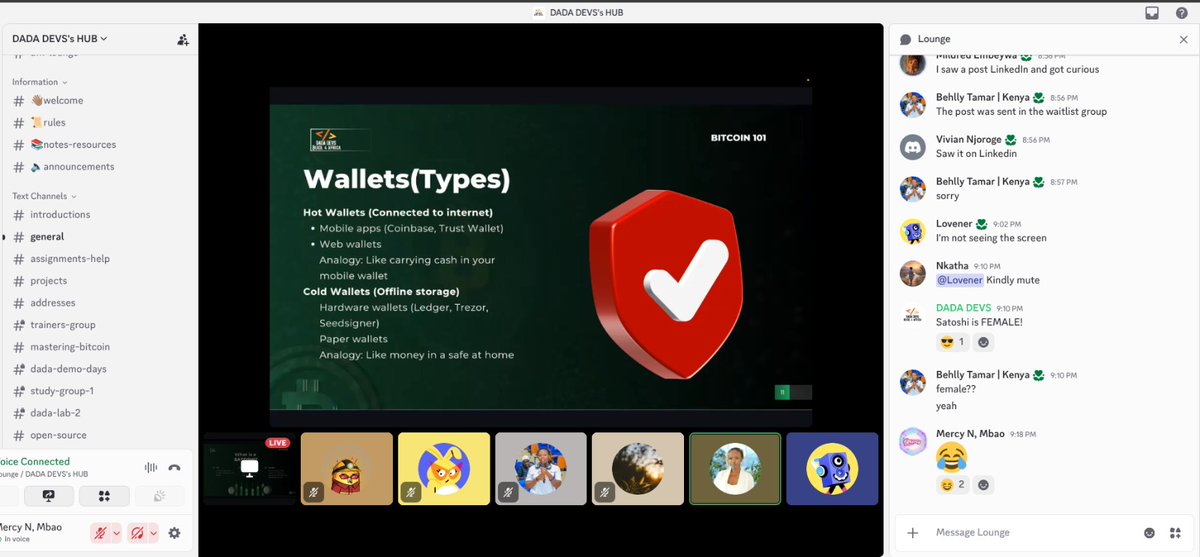Click the green DADA DEVS username

(x=963, y=308)
